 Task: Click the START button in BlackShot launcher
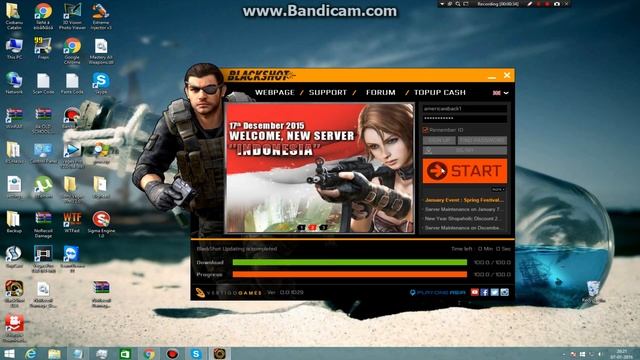[x=465, y=171]
